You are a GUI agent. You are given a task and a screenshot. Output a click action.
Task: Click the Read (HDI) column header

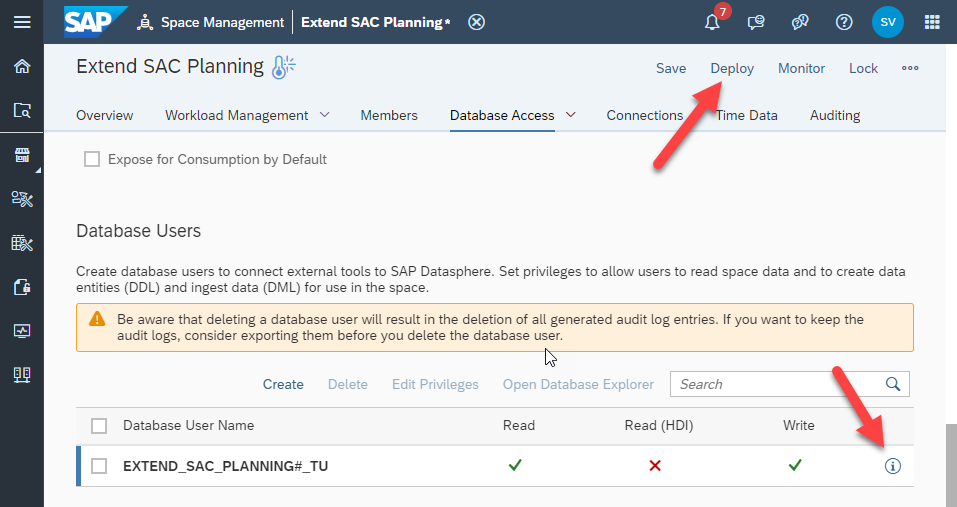pos(659,425)
